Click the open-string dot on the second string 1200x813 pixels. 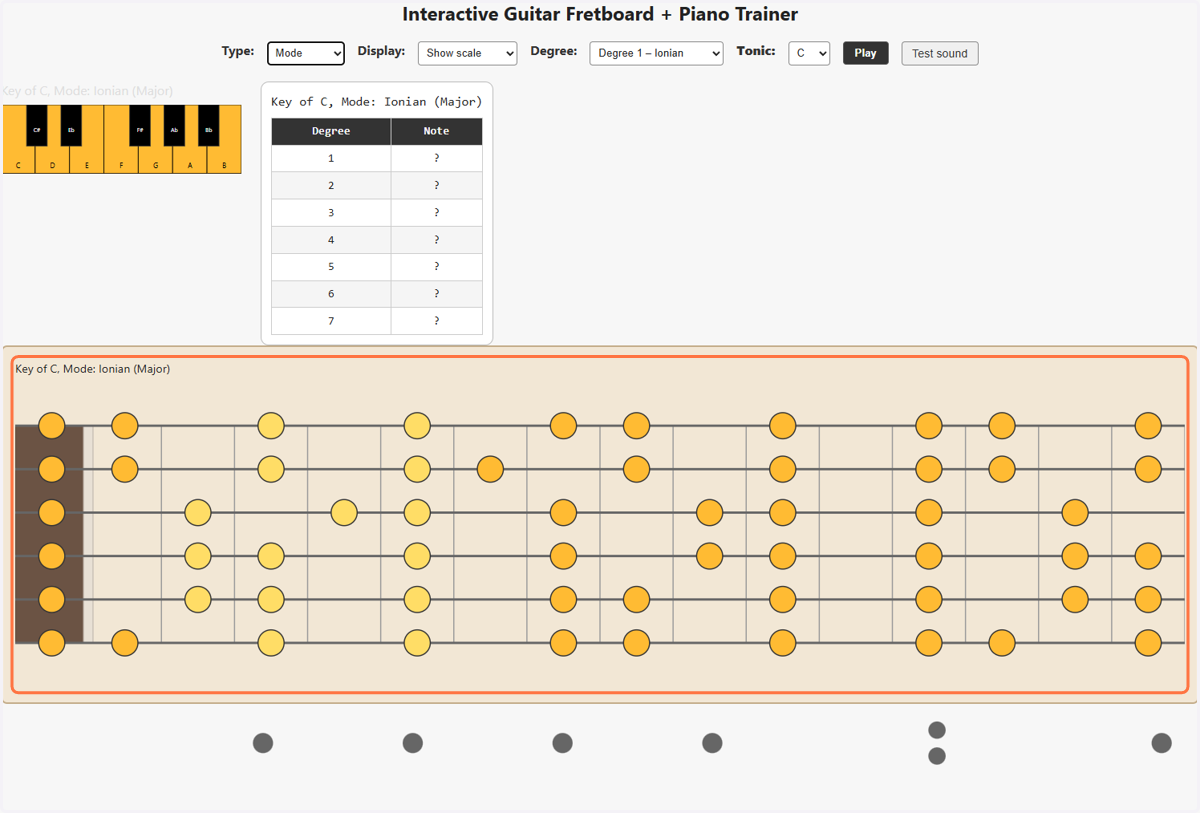tap(51, 469)
